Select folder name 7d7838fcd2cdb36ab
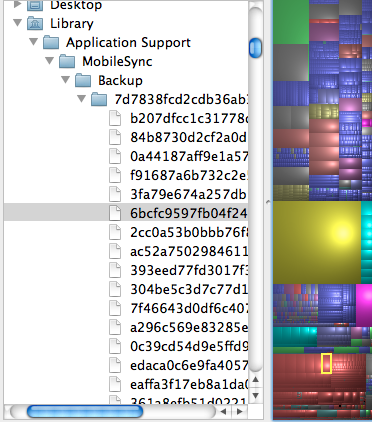 pyautogui.click(x=181, y=99)
